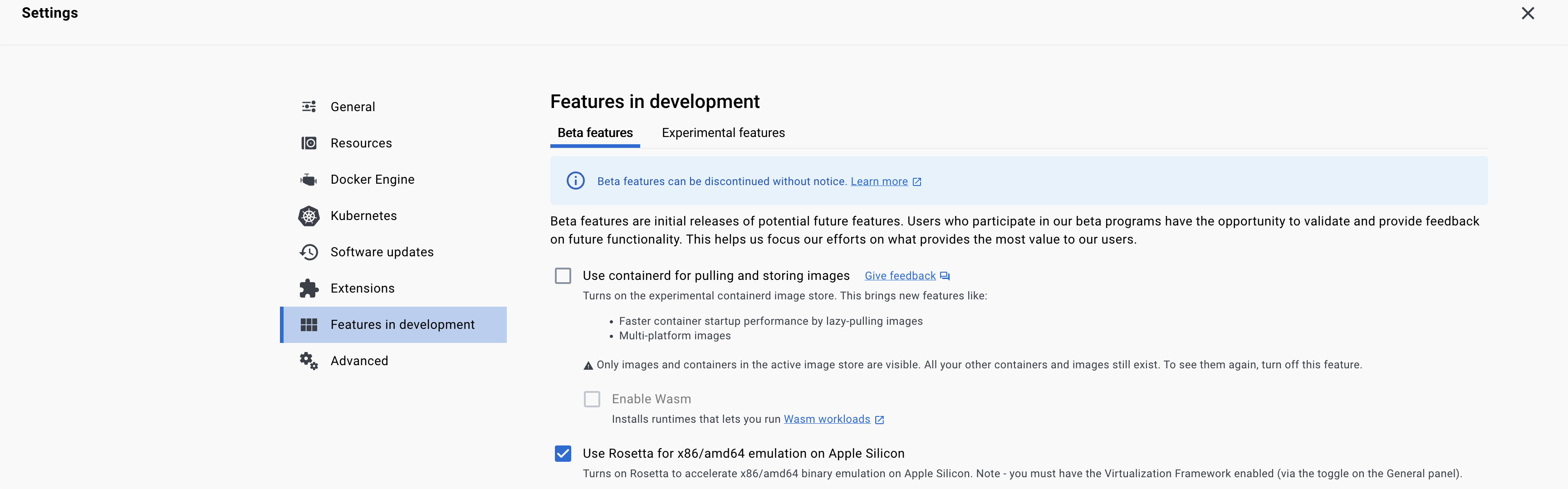
Task: Click the Advanced gears icon
Action: pyautogui.click(x=309, y=361)
